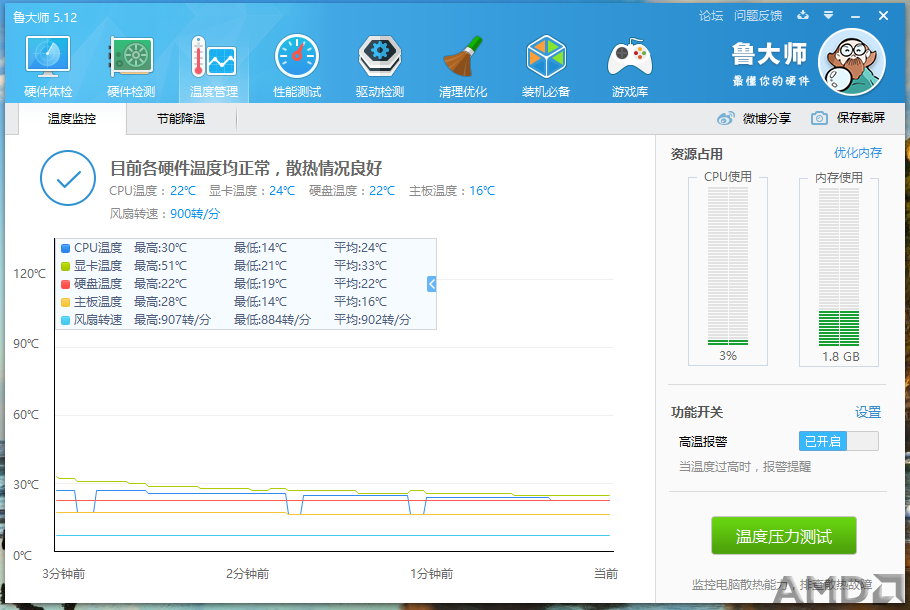Image resolution: width=910 pixels, height=610 pixels.
Task: Open 性能测试 performance test
Action: [297, 66]
